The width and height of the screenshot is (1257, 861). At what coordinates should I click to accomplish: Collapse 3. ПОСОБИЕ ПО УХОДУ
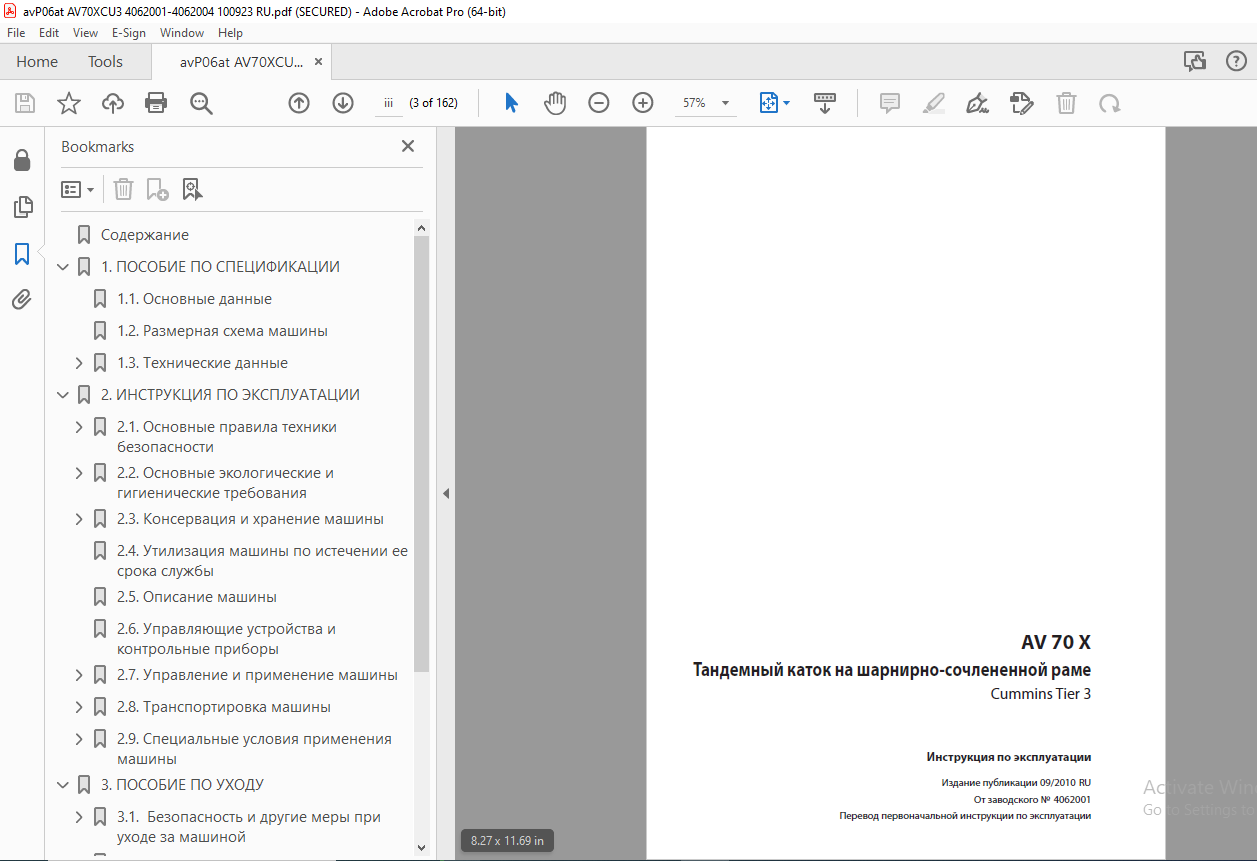64,785
